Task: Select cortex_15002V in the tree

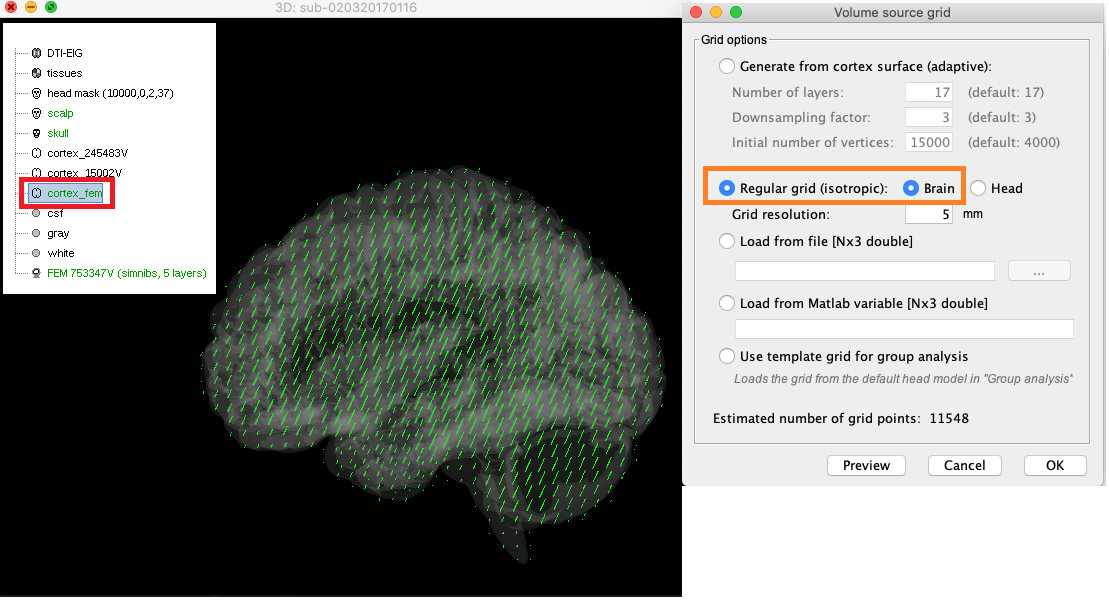Action: coord(85,173)
